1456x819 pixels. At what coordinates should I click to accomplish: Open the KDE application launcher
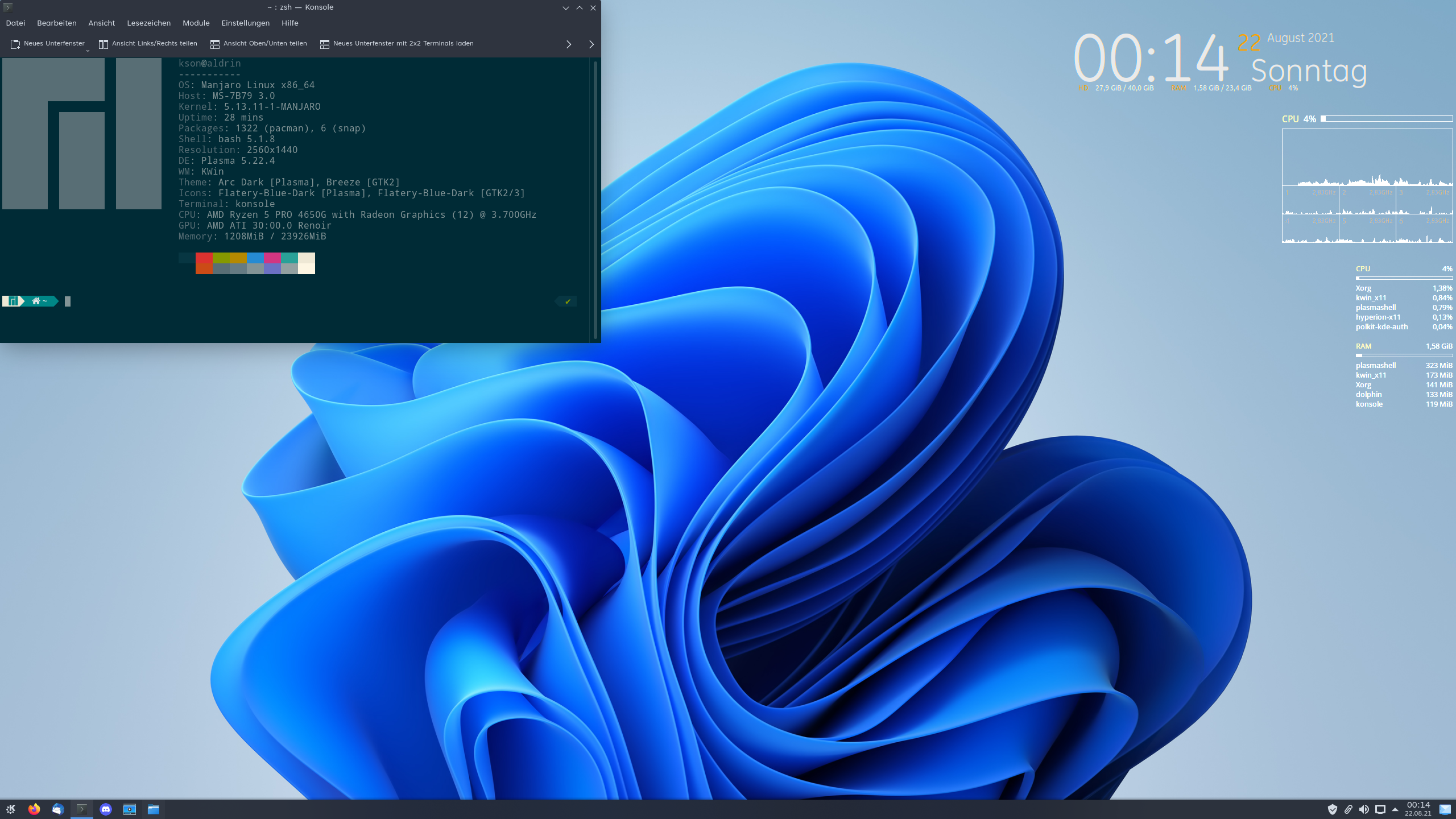(x=11, y=809)
